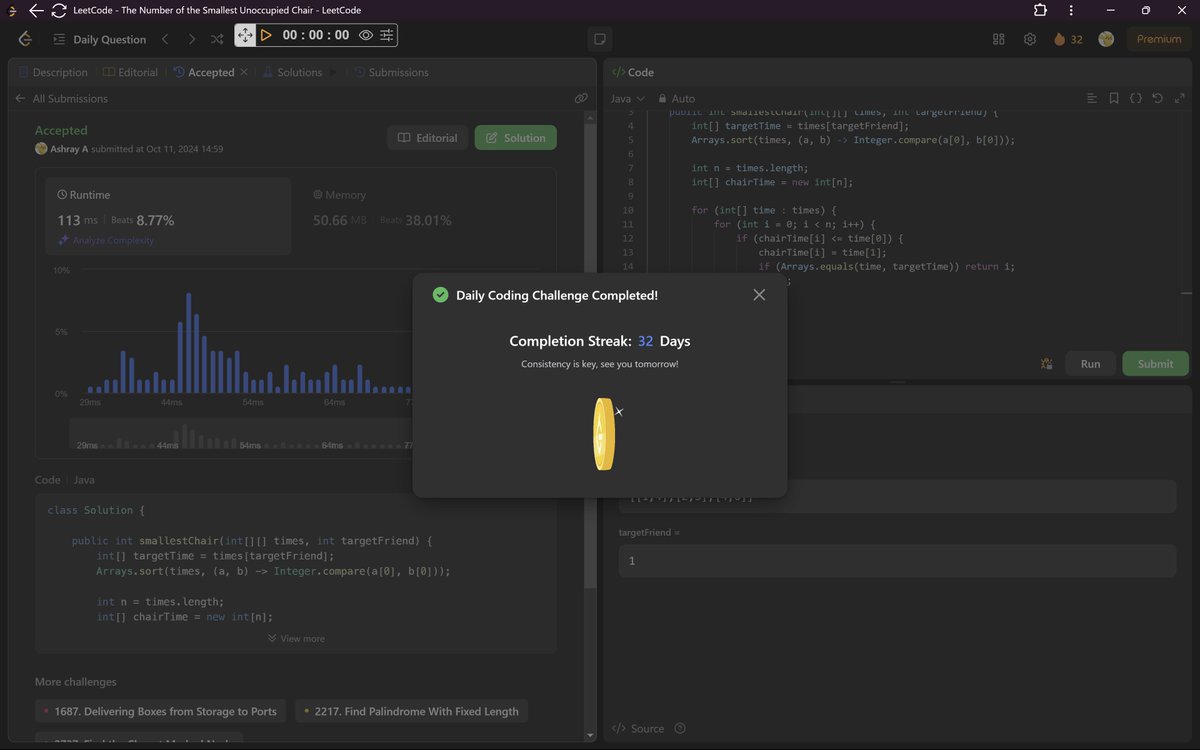Click the debugger icon left of Run
This screenshot has width=1200, height=750.
click(x=1047, y=363)
